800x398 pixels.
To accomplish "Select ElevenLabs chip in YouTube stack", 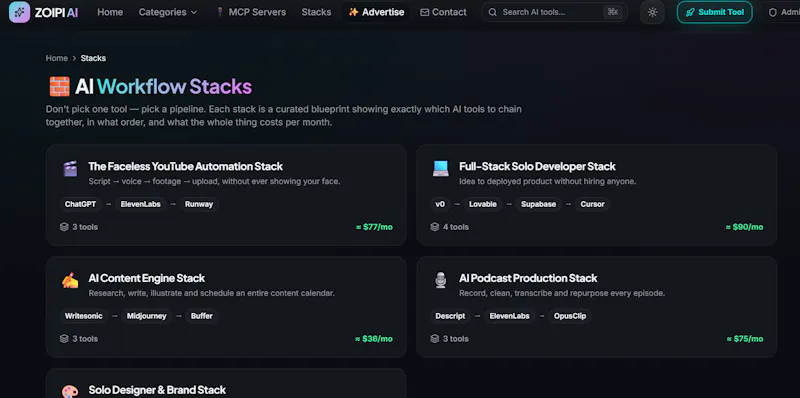I will pyautogui.click(x=140, y=204).
